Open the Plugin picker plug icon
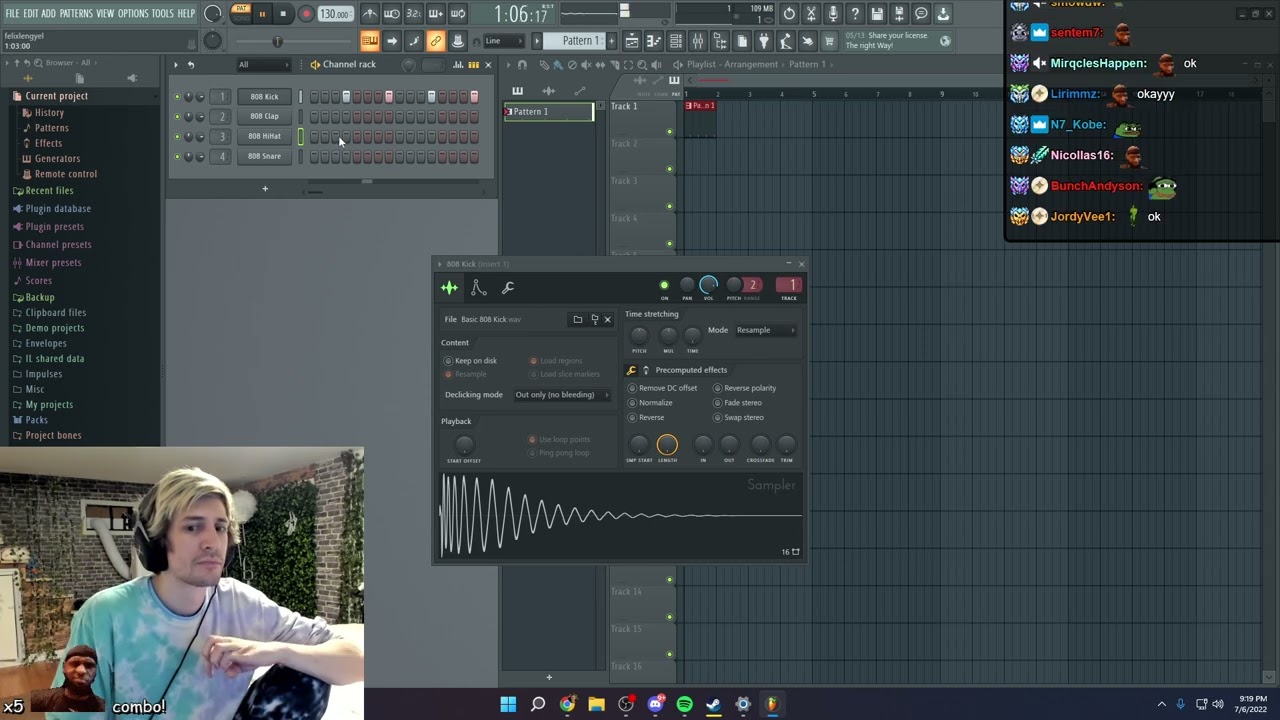Image resolution: width=1280 pixels, height=720 pixels. pyautogui.click(x=764, y=41)
